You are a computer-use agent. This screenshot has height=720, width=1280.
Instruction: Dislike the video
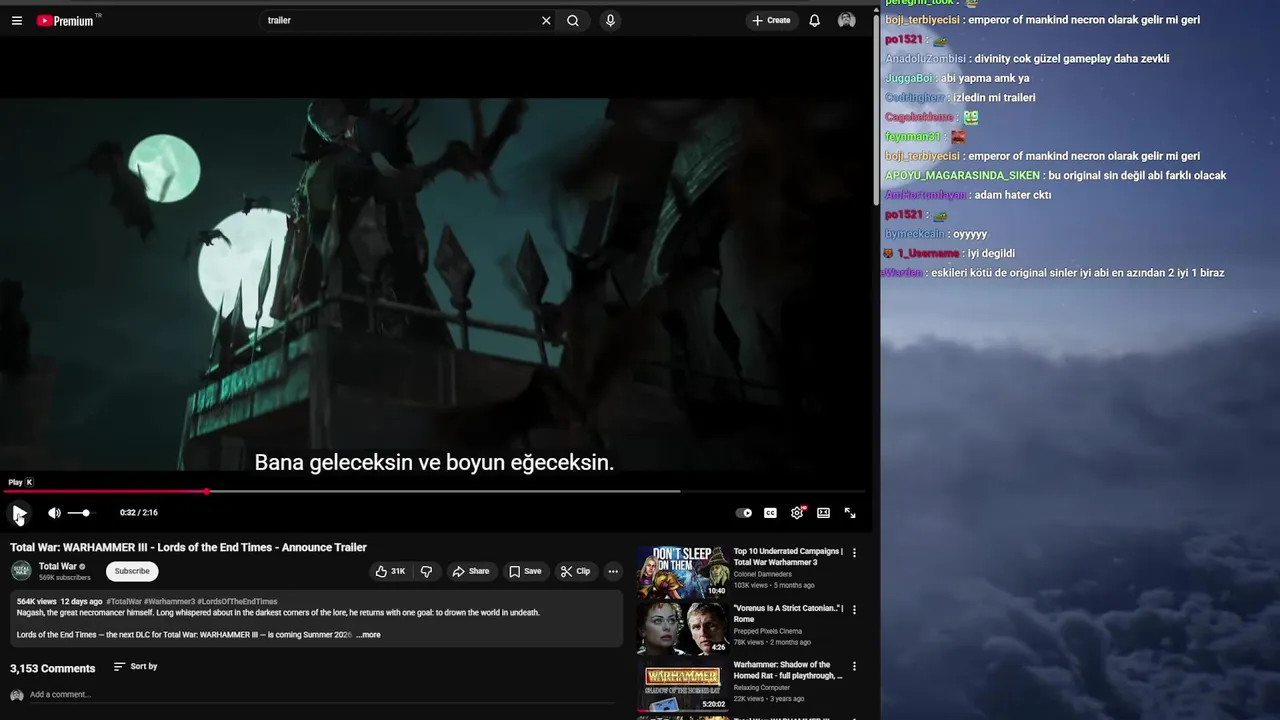tap(426, 571)
